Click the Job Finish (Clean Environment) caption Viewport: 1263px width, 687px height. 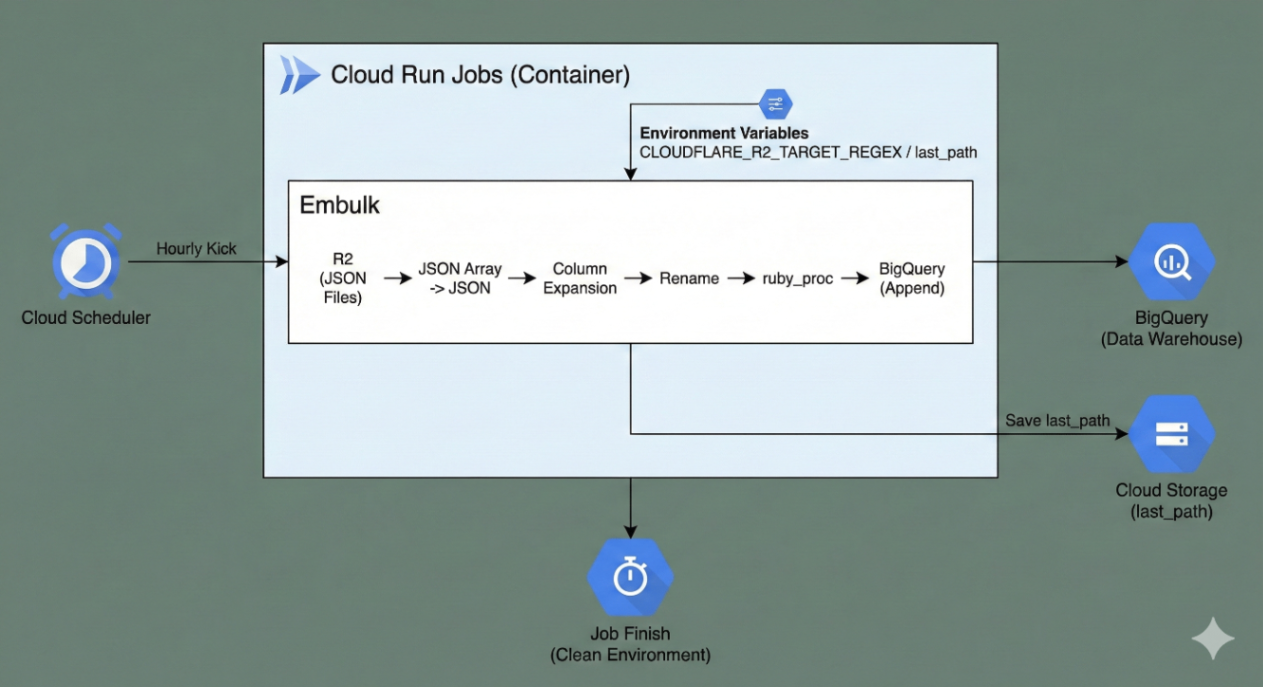[x=630, y=644]
